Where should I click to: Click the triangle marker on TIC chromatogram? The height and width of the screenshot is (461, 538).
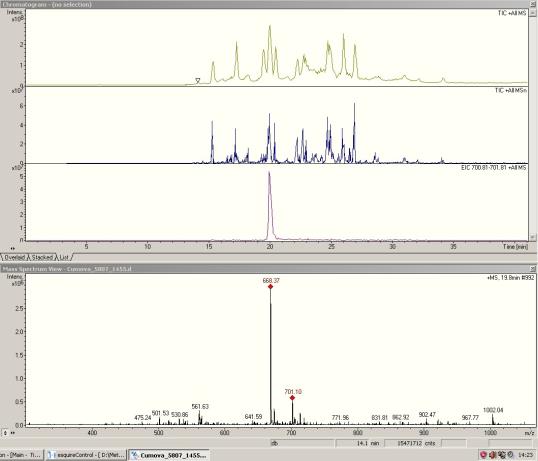click(x=198, y=80)
